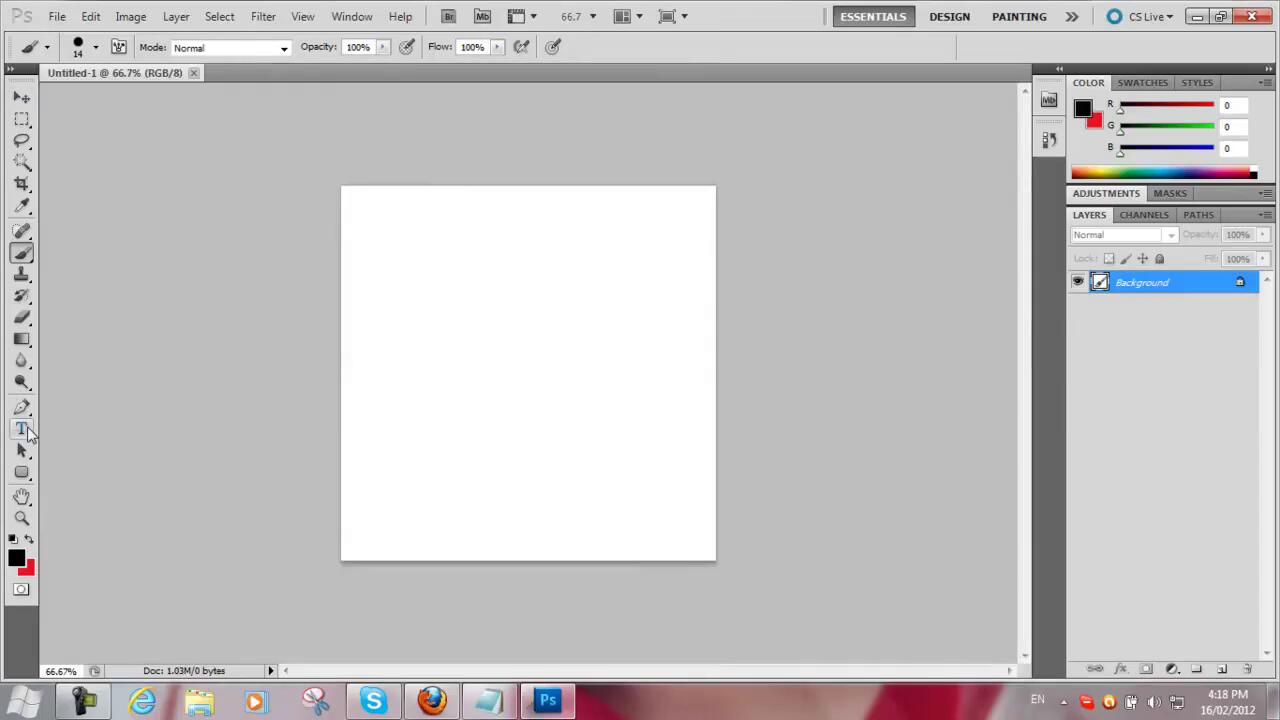The image size is (1280, 720).
Task: Choose the Hand tool
Action: 21,496
